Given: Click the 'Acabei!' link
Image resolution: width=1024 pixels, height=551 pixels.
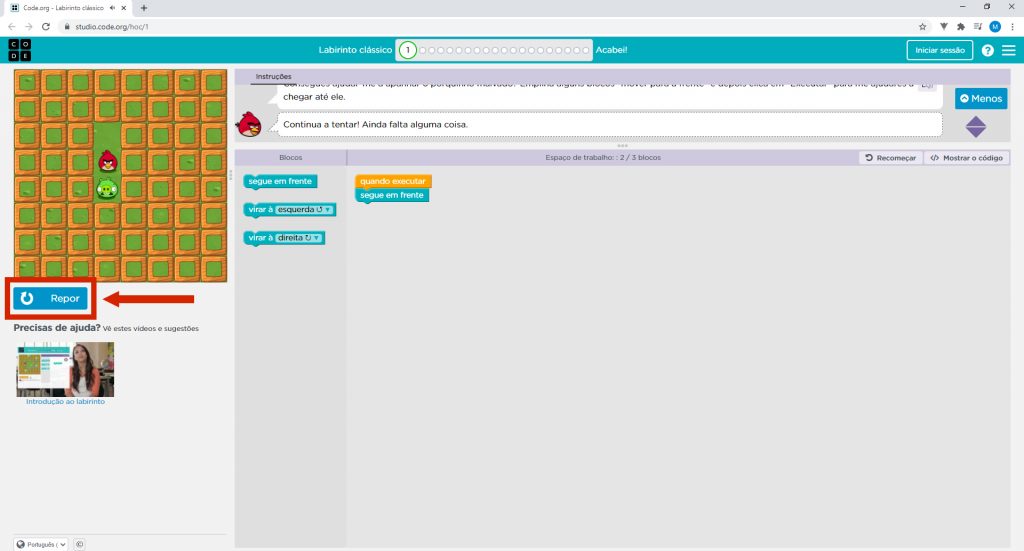Looking at the screenshot, I should 611,50.
